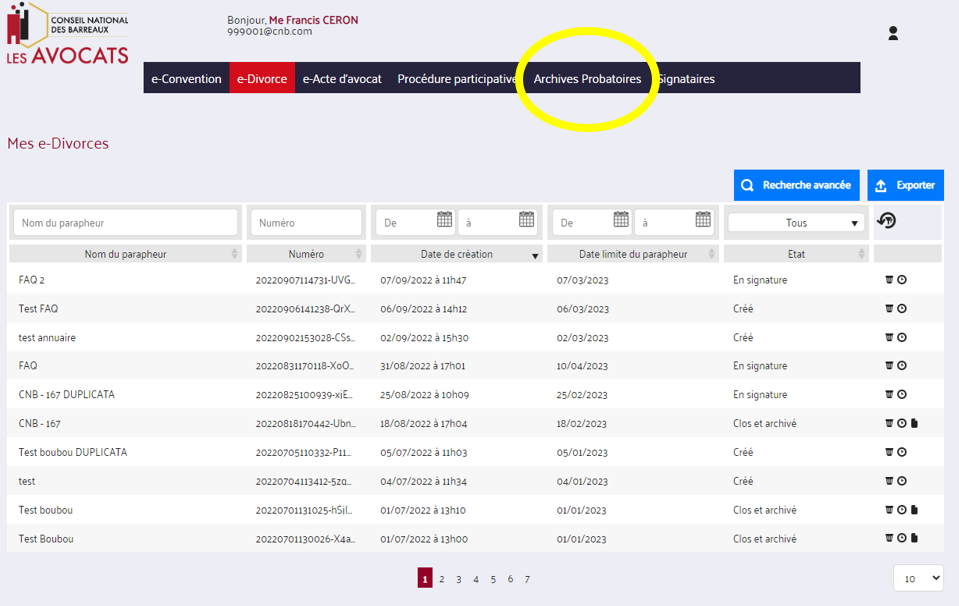959x606 pixels.
Task: Click trash icon for row created 18/08/2022
Action: point(889,423)
